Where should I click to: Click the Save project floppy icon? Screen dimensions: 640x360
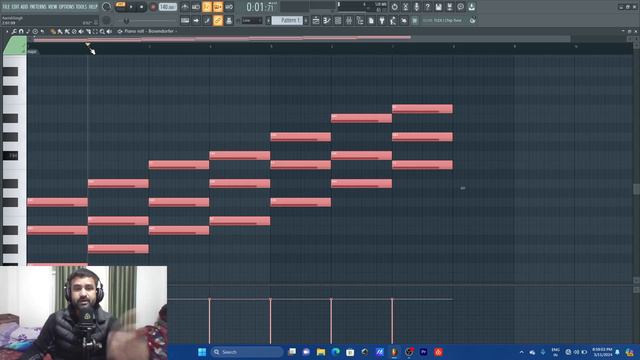tap(438, 7)
